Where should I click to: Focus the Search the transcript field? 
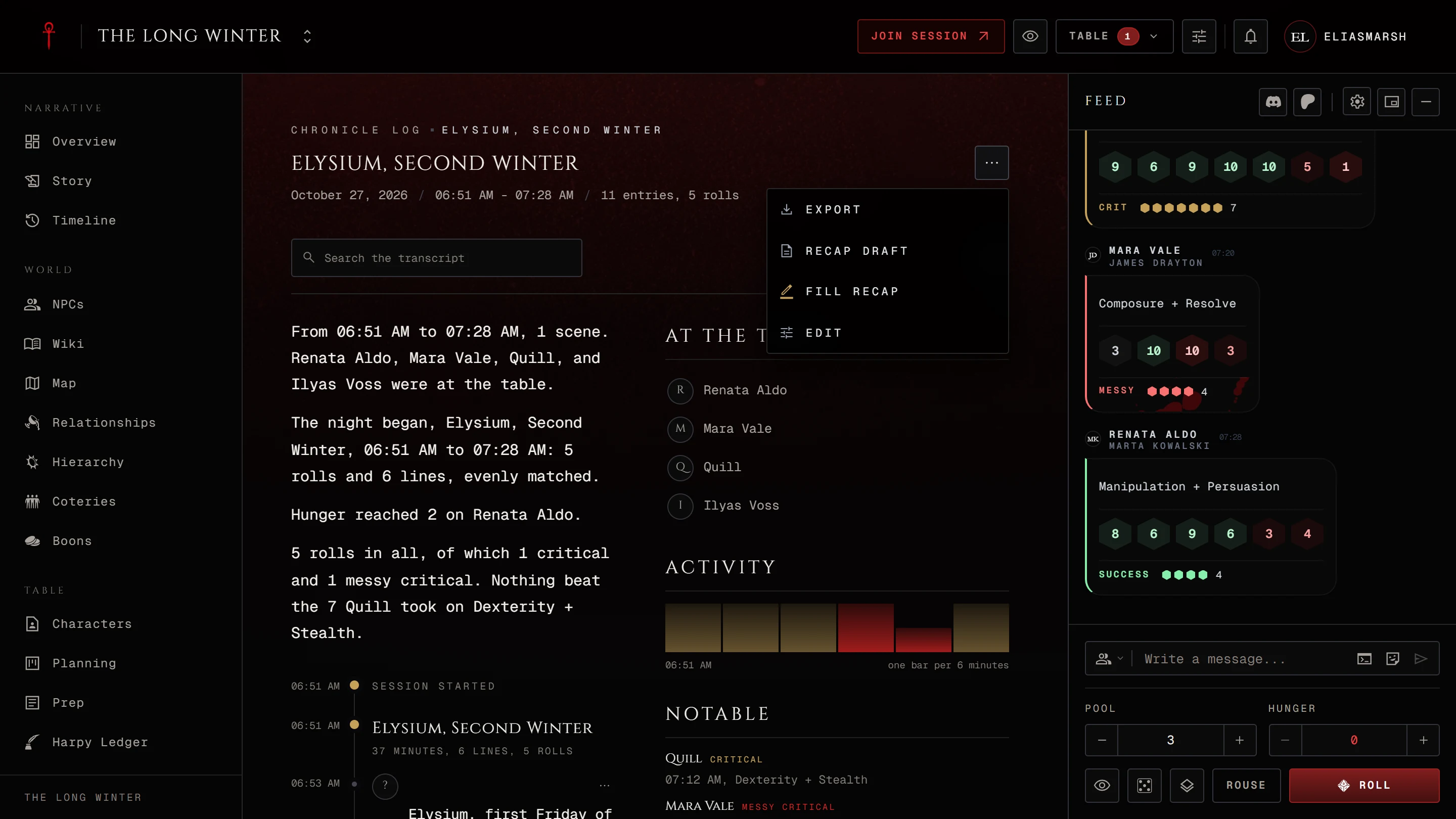(x=436, y=258)
